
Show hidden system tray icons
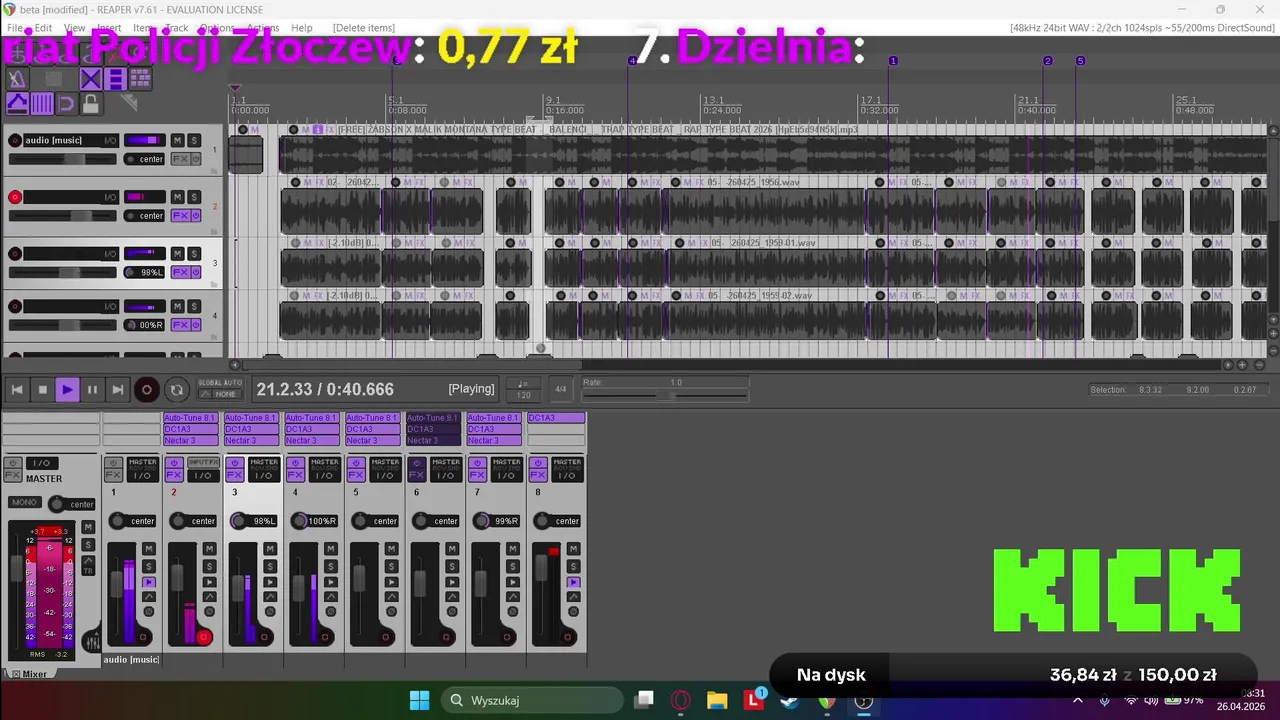1078,700
